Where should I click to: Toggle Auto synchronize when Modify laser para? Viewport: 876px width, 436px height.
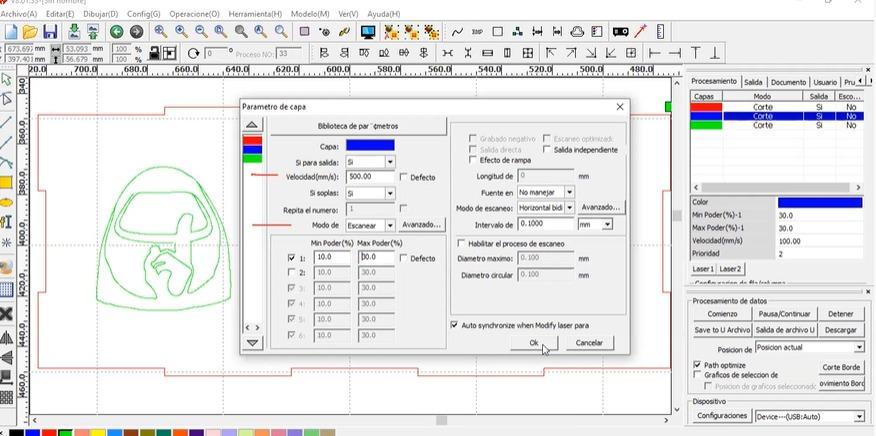[x=454, y=325]
